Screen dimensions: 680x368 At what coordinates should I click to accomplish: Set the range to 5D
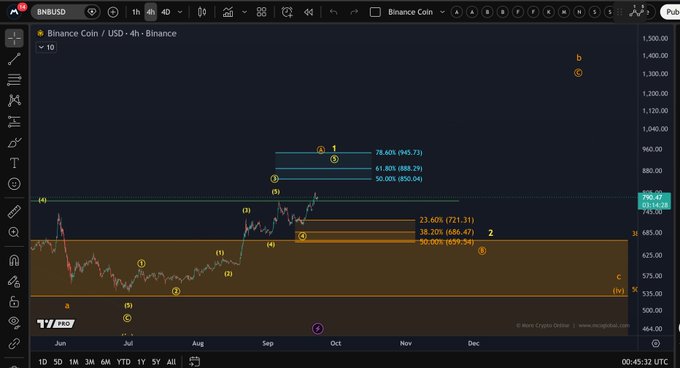pyautogui.click(x=58, y=361)
